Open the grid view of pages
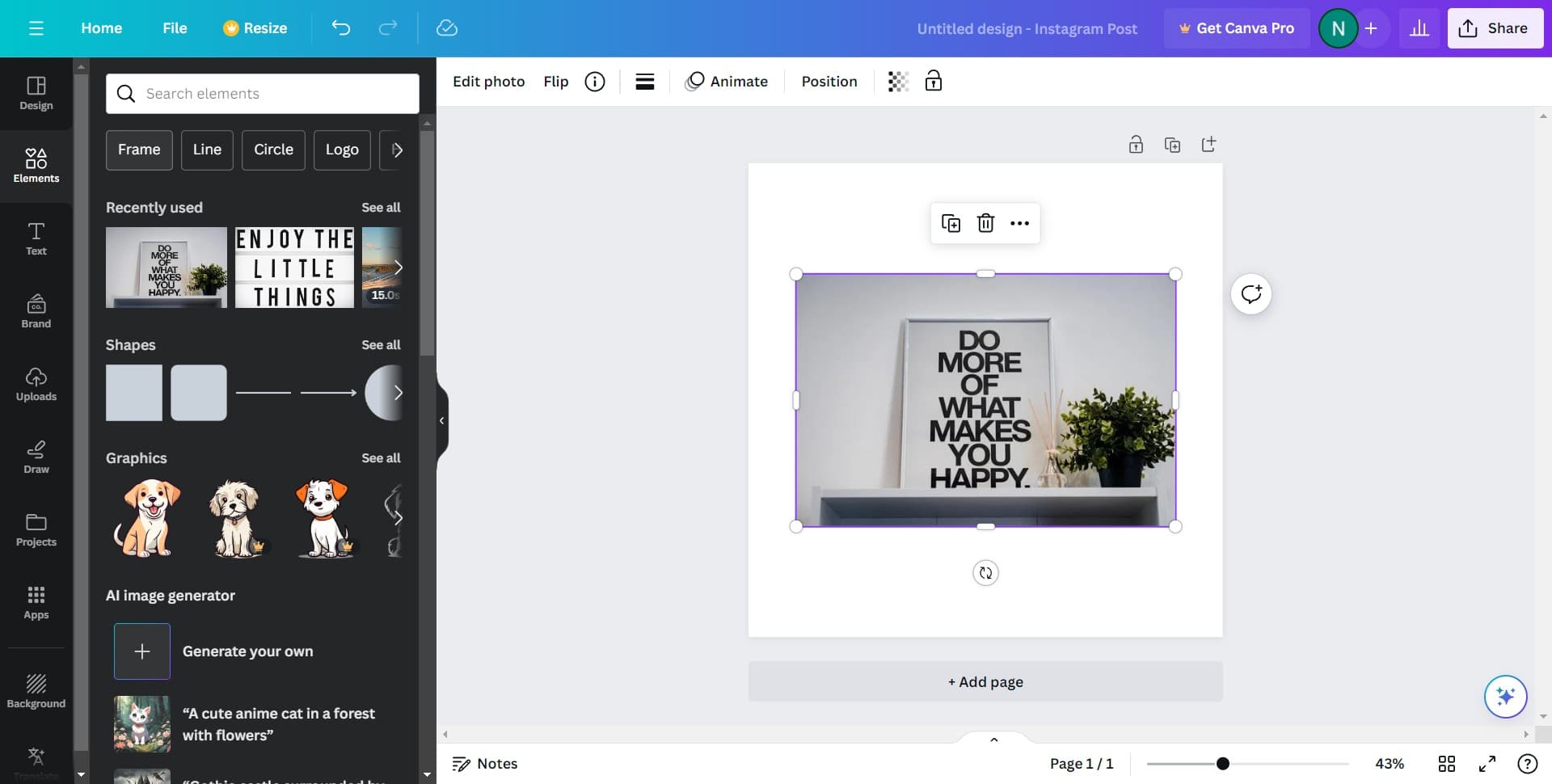The image size is (1552, 784). click(1446, 764)
